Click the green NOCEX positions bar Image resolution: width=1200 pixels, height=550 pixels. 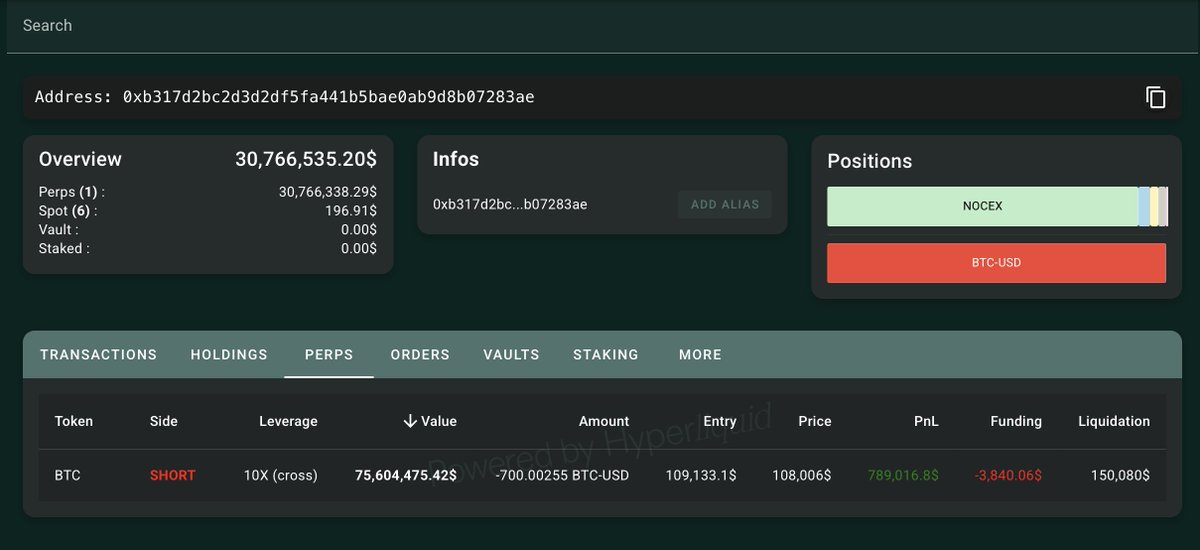982,206
